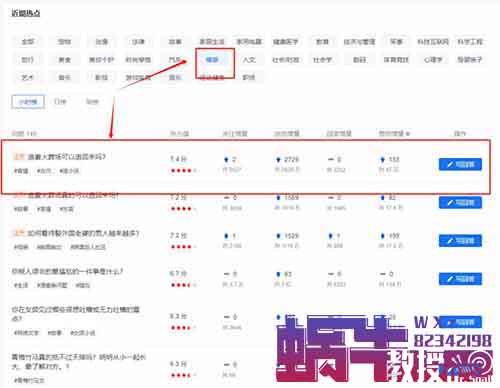Viewport: 500px width, 388px height.
Task: Click the 浏览增量 column header
Action: point(287,134)
